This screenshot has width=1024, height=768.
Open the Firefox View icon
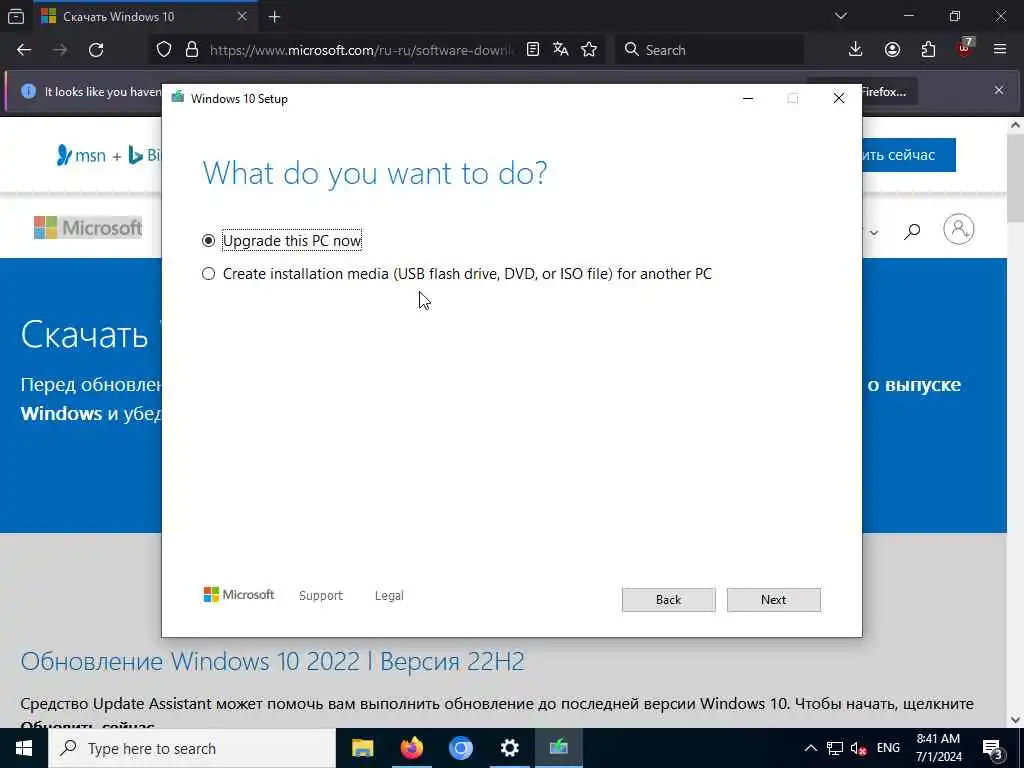[x=16, y=16]
